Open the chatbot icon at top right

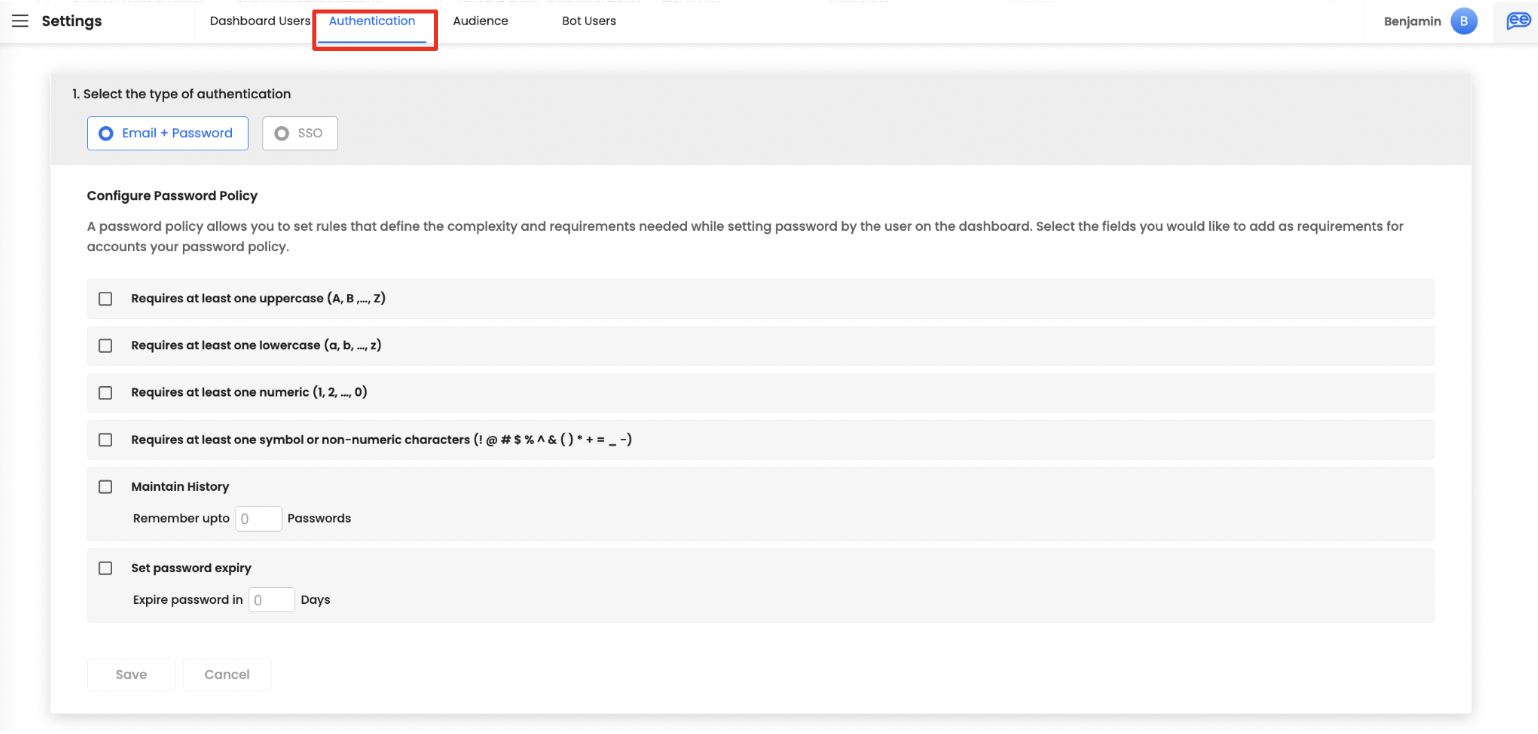(1518, 21)
